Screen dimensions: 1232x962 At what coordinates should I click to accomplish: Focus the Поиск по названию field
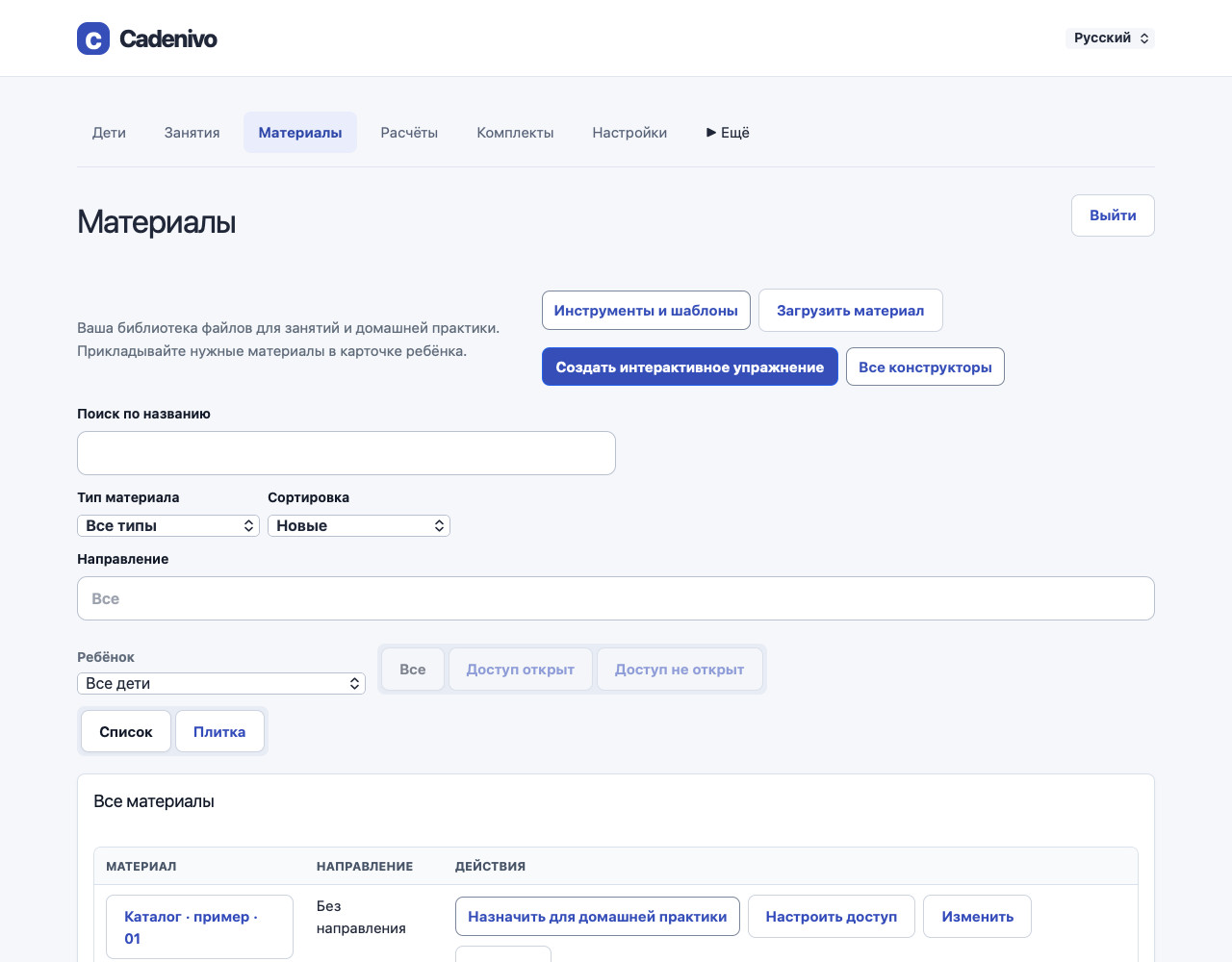coord(346,453)
